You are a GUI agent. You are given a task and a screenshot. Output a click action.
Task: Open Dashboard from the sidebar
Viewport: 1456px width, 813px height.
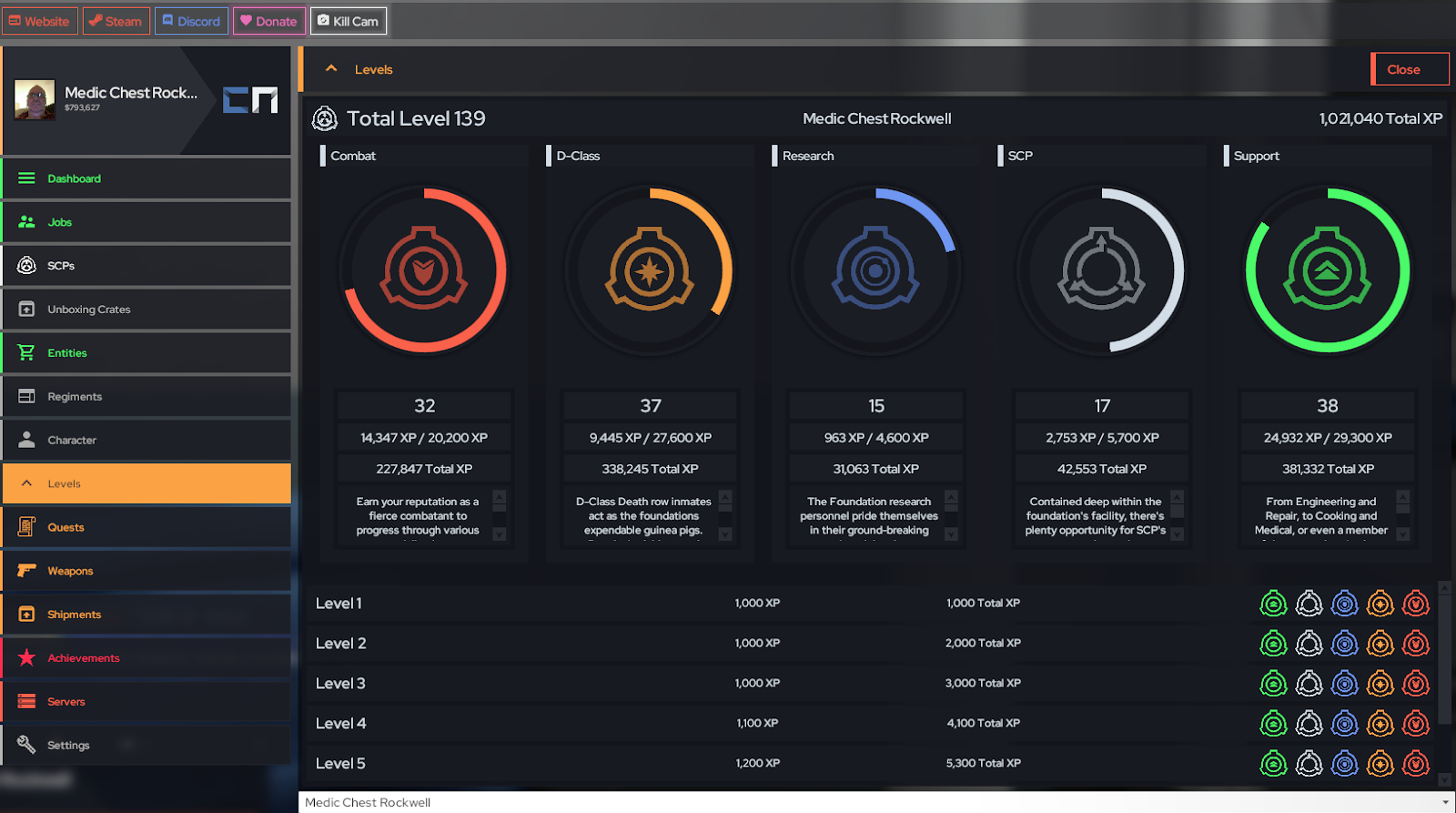(147, 178)
